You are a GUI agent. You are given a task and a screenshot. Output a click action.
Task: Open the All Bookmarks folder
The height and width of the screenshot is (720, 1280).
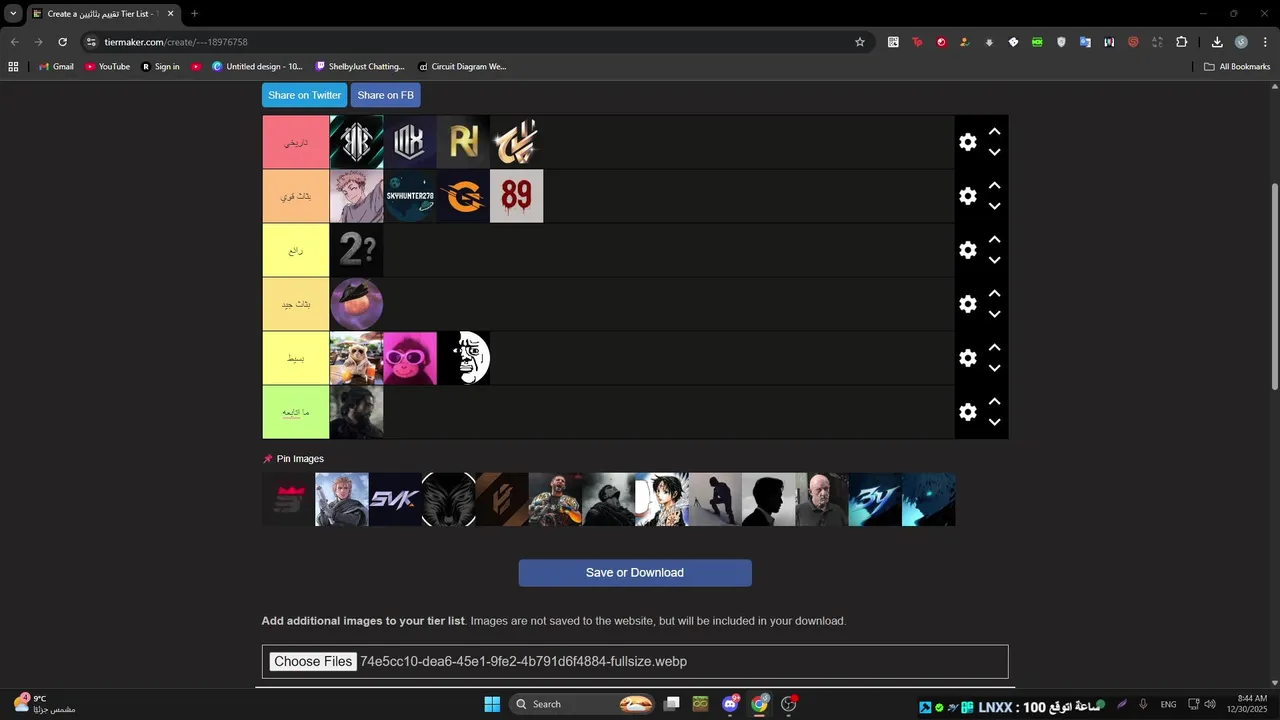(1237, 67)
